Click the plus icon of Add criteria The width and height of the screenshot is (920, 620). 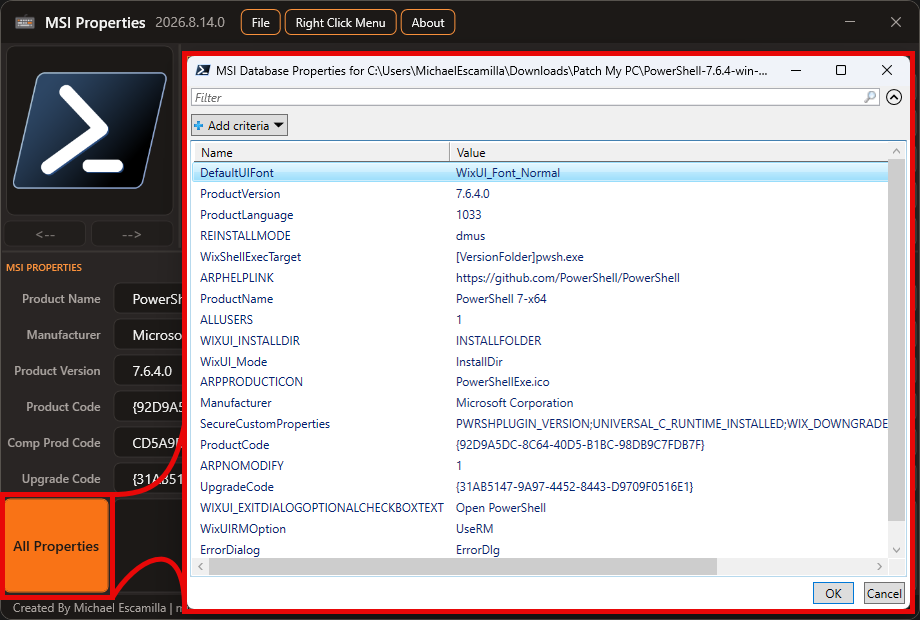199,126
